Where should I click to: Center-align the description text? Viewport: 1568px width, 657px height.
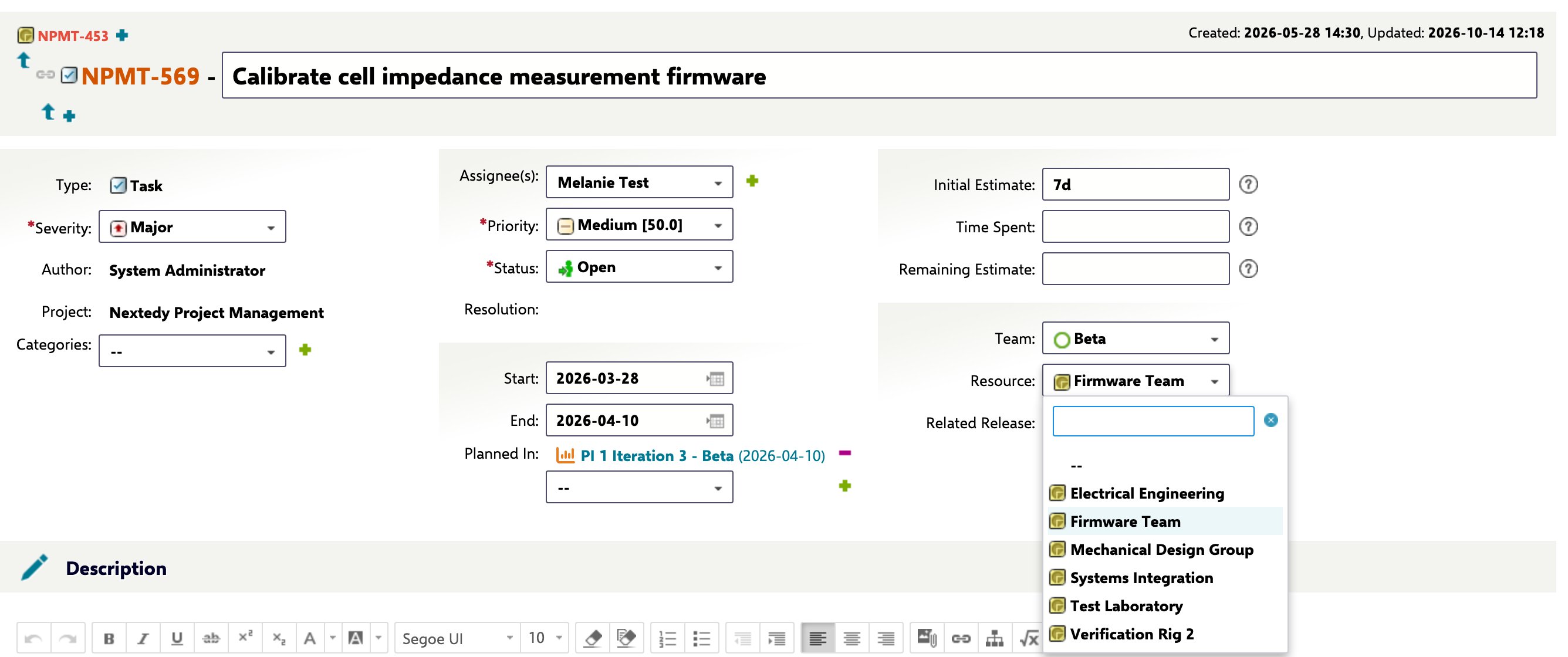click(x=851, y=638)
